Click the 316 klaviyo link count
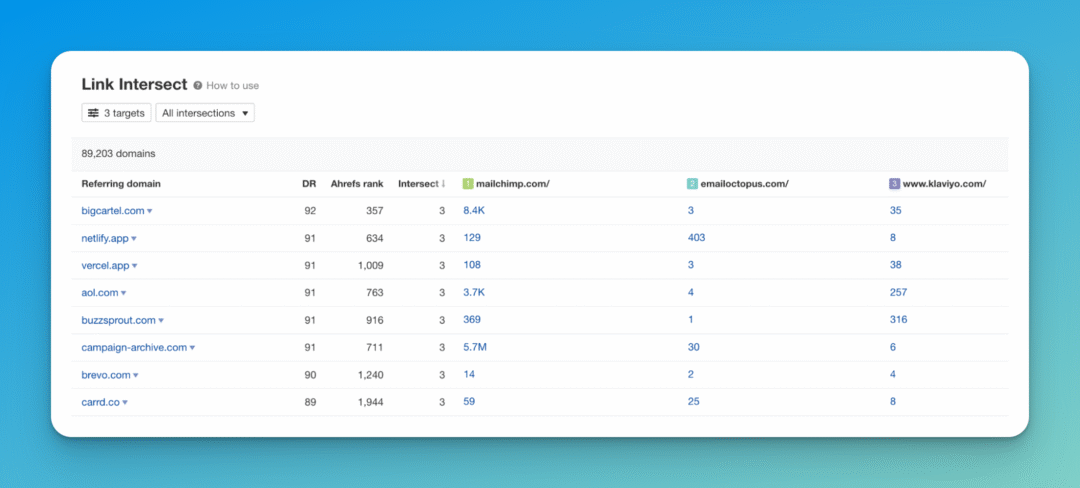This screenshot has width=1080, height=488. click(x=898, y=319)
